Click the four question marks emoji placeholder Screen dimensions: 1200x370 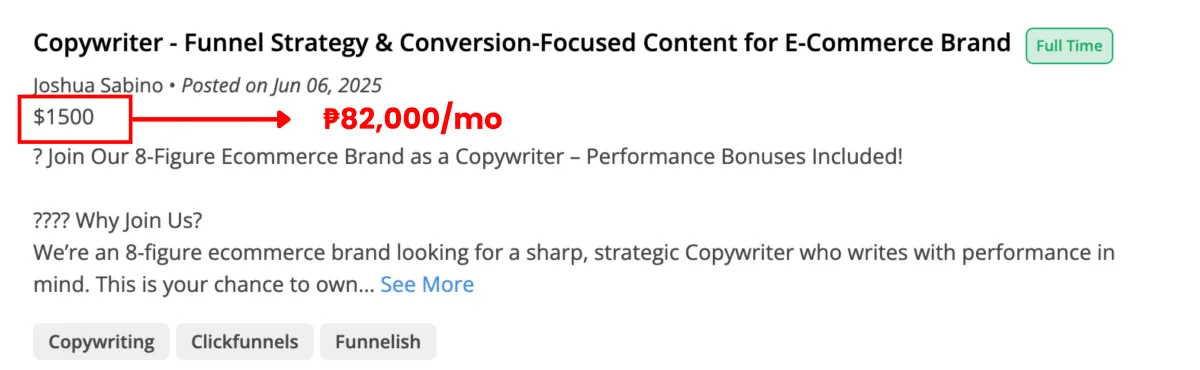[52, 220]
